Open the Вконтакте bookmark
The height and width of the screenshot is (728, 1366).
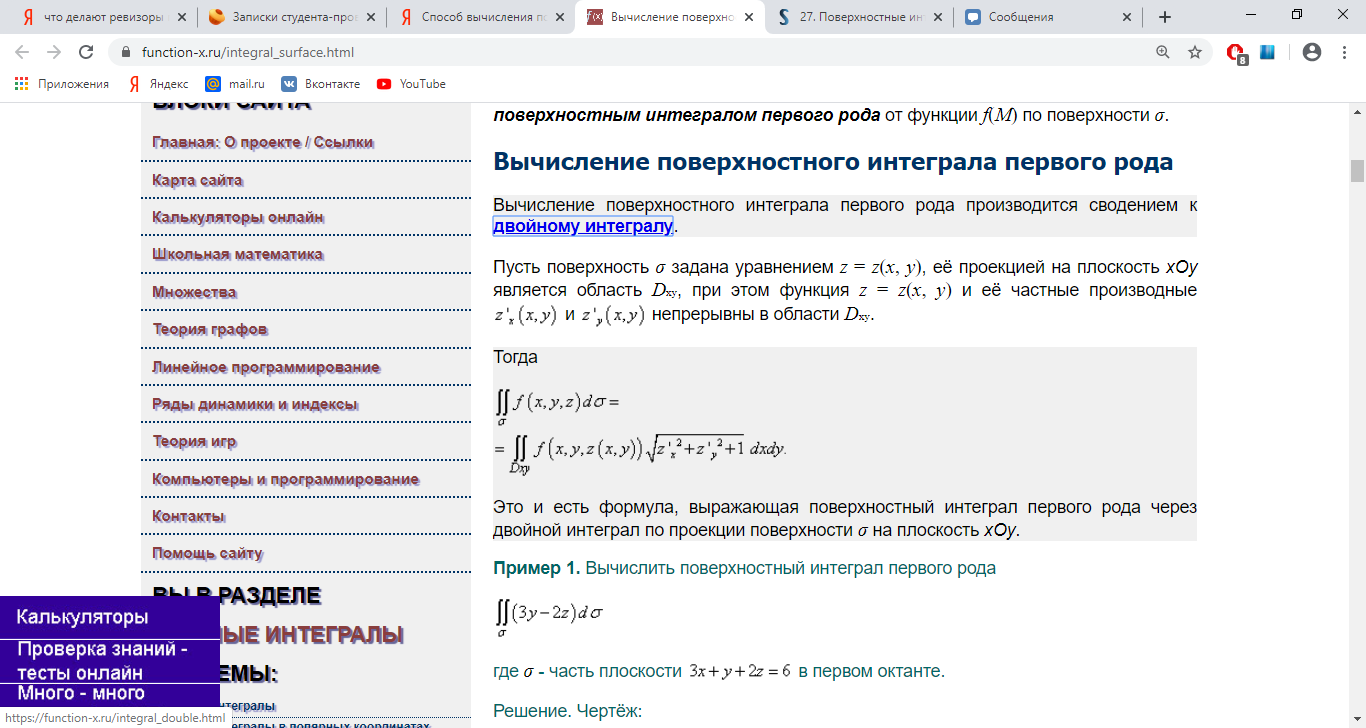pyautogui.click(x=321, y=84)
